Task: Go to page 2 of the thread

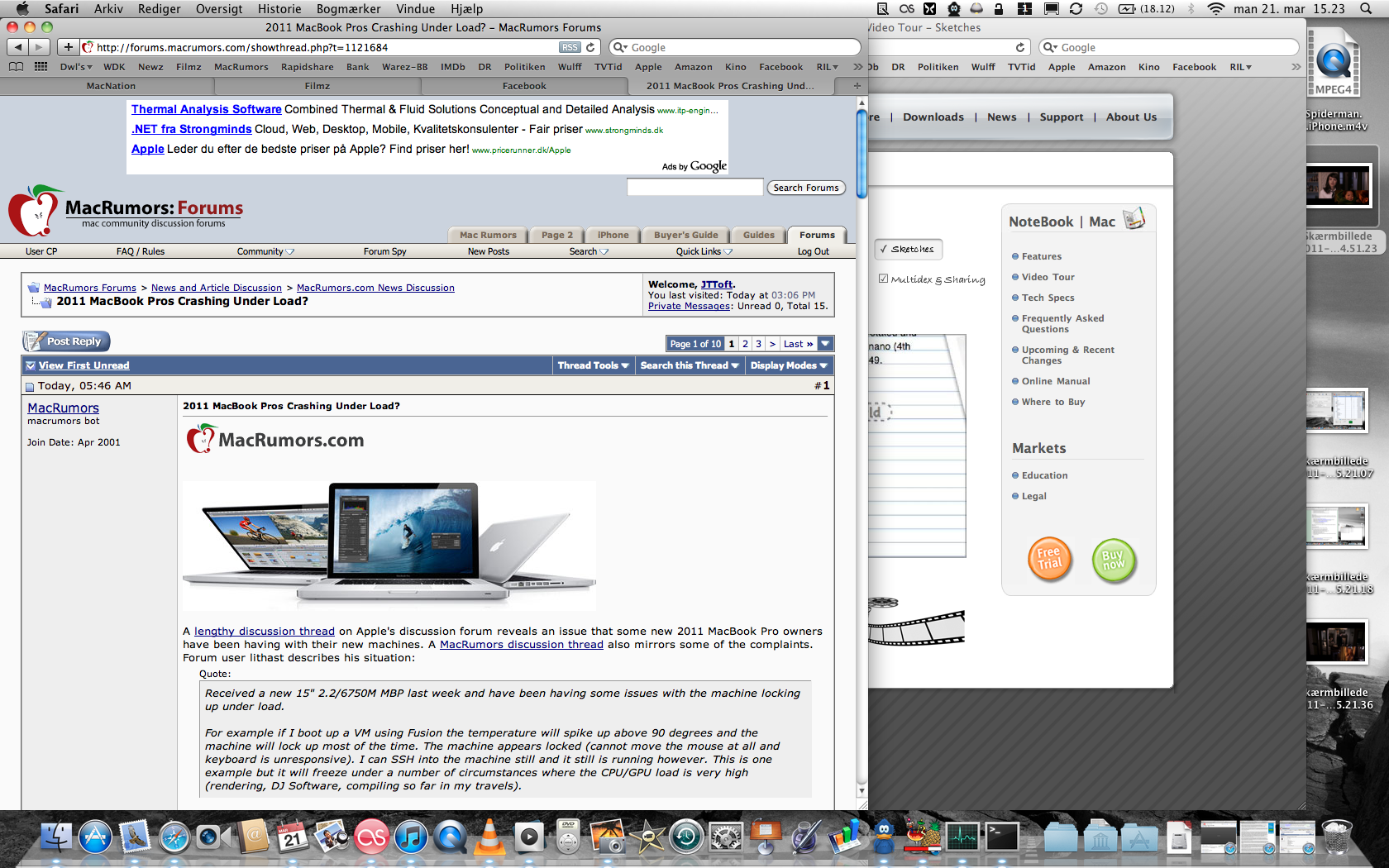Action: tap(745, 344)
